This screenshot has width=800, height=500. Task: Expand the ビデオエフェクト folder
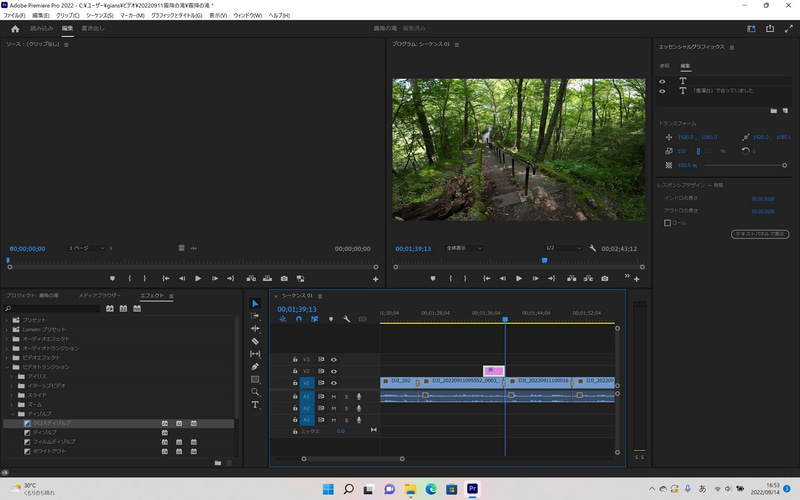pyautogui.click(x=7, y=357)
